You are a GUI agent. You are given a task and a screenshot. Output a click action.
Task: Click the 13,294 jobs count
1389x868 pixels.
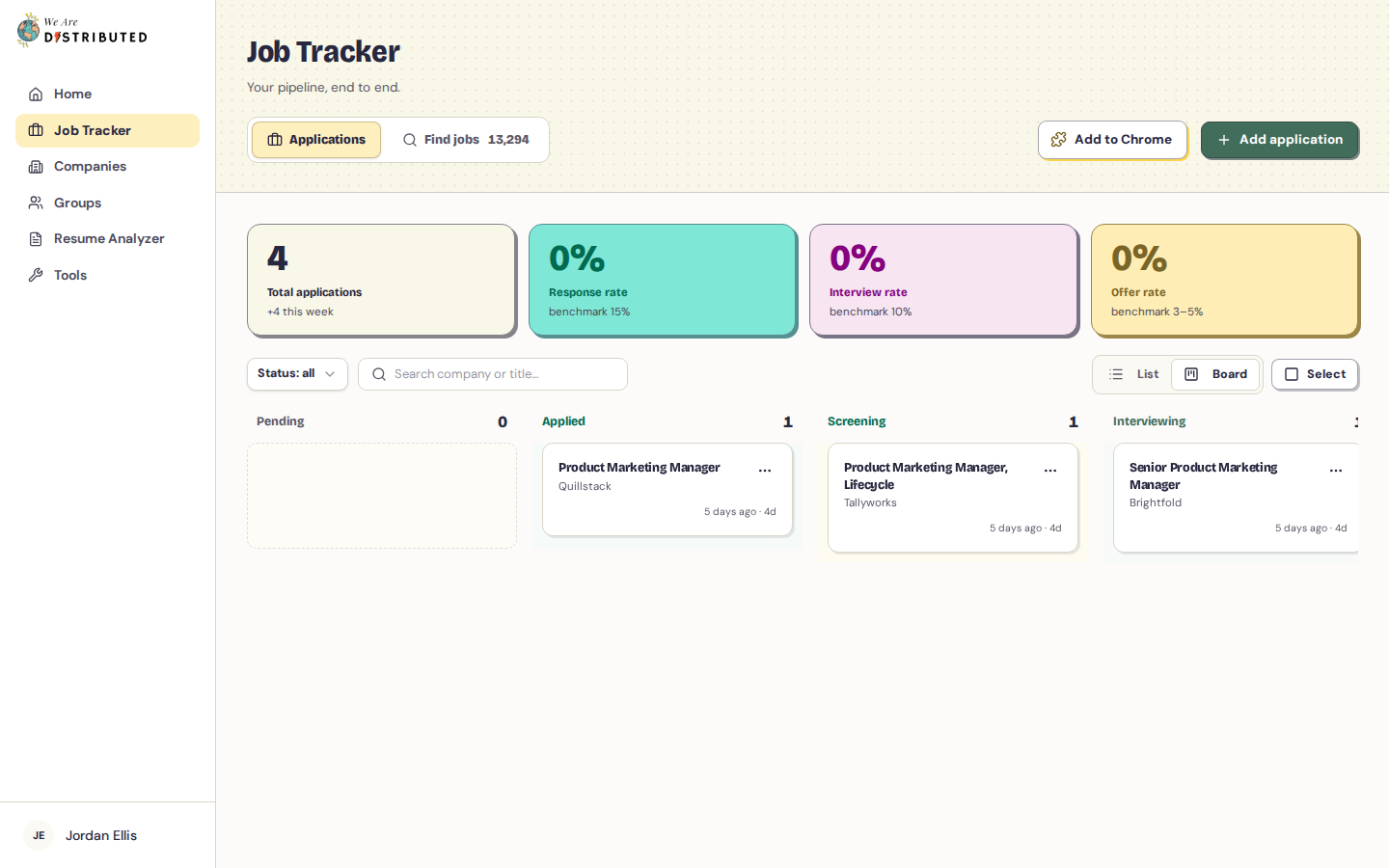click(508, 140)
